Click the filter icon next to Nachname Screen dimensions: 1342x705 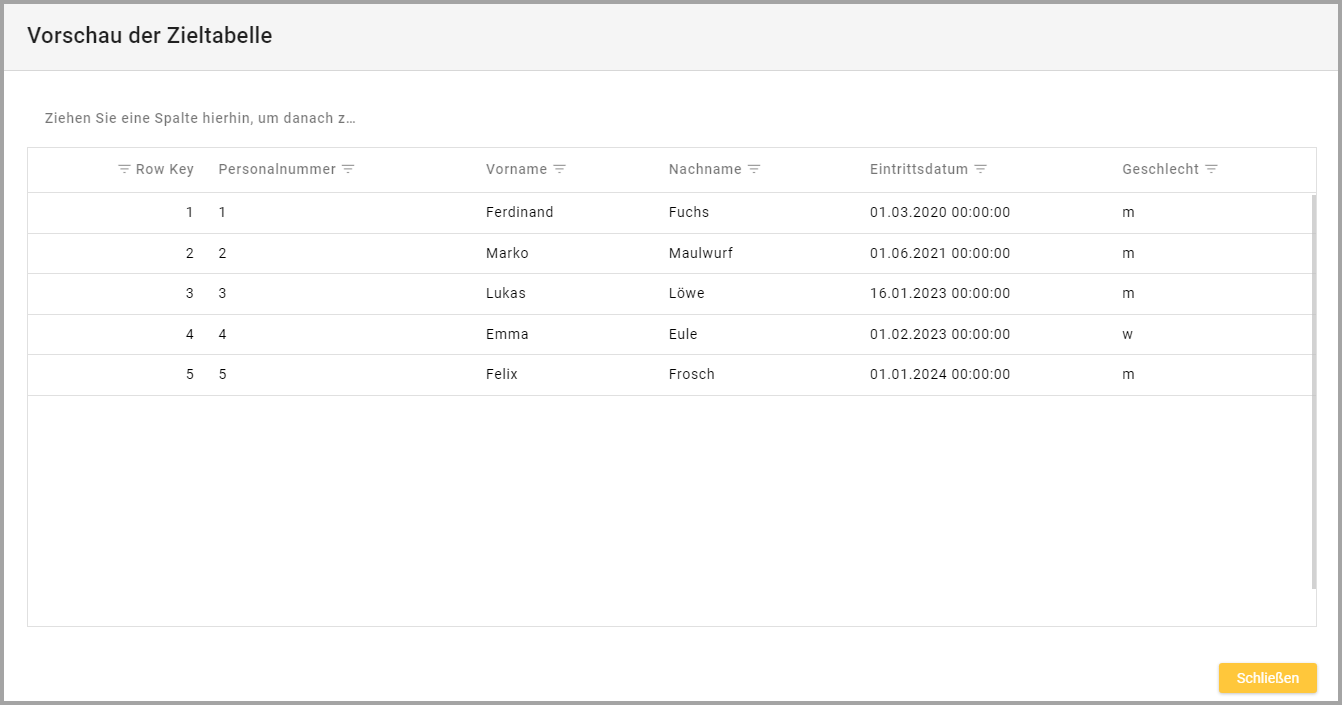tap(754, 169)
